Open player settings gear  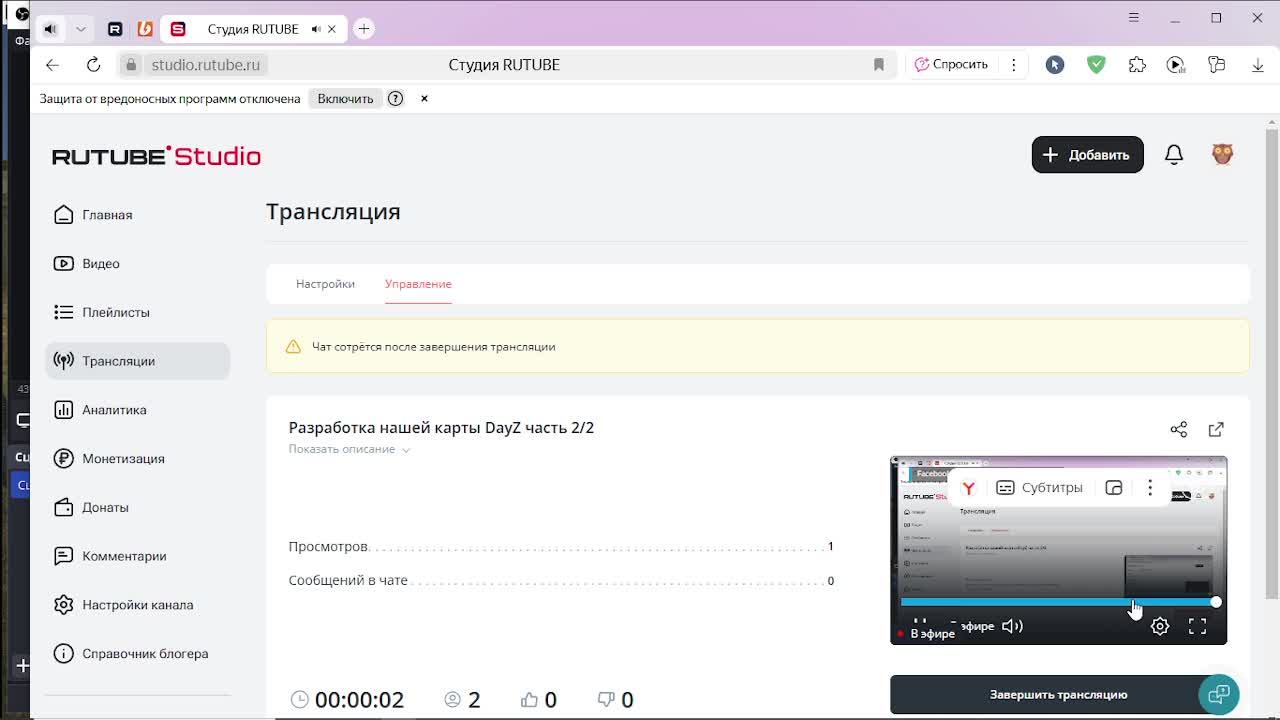pos(1160,626)
